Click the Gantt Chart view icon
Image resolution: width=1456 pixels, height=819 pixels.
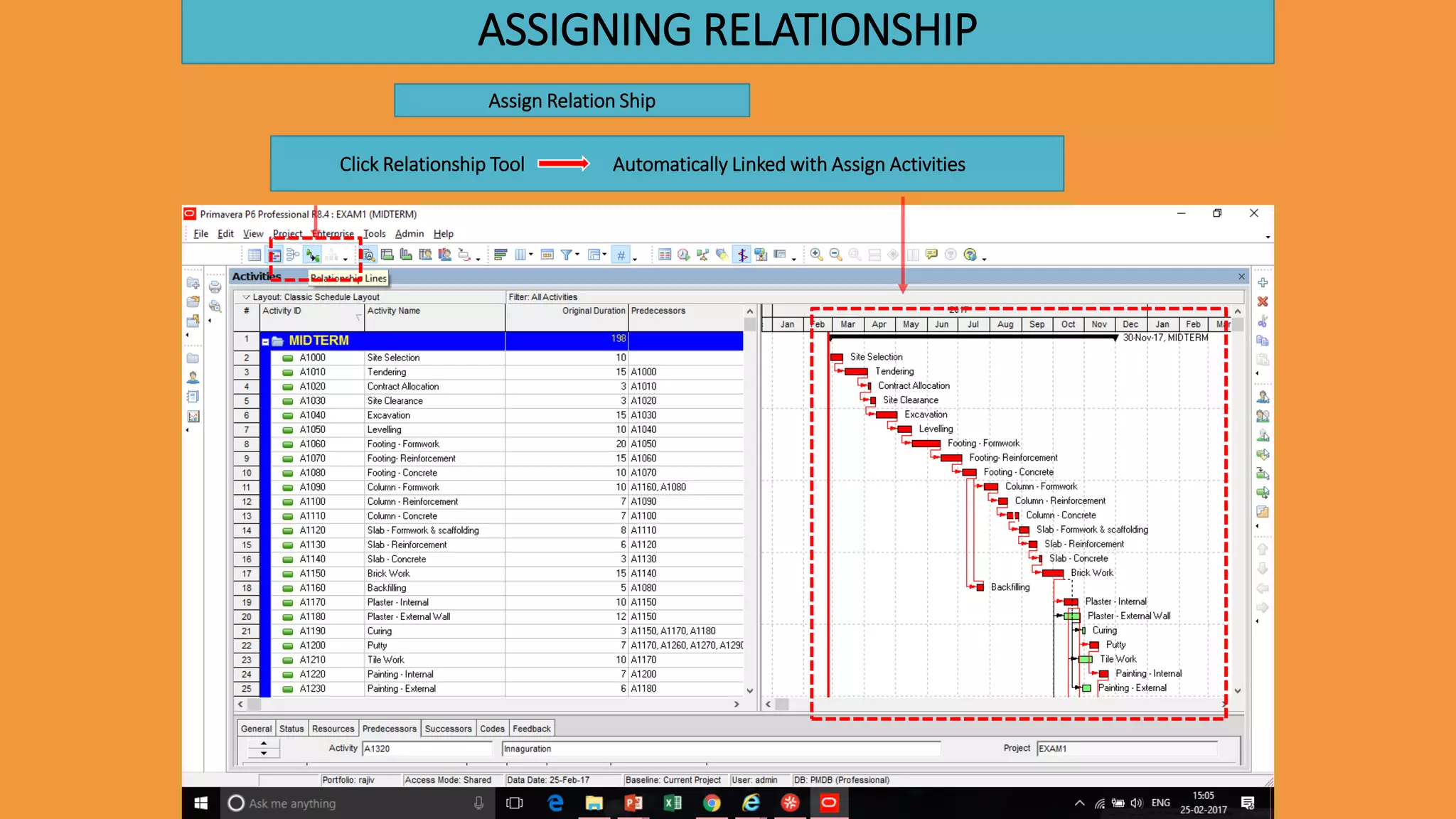point(274,255)
